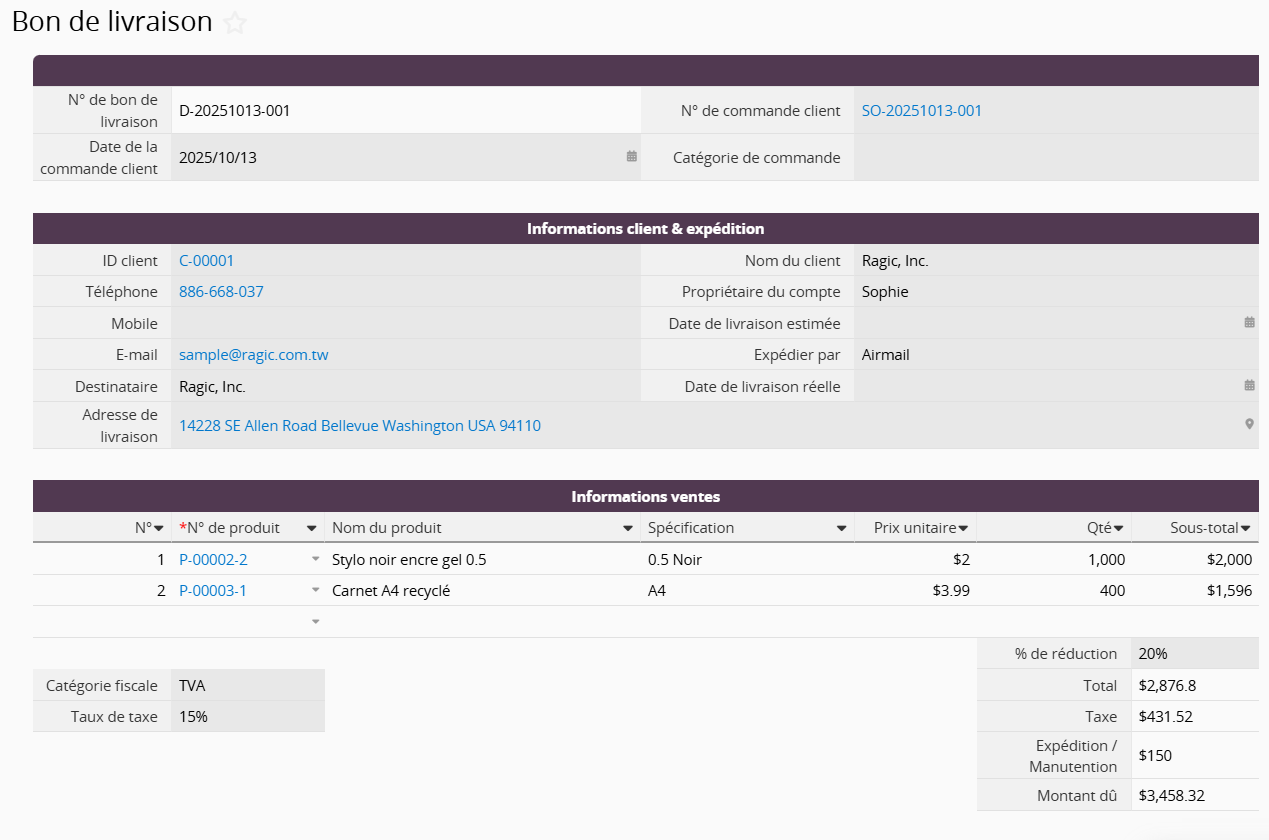Image resolution: width=1269 pixels, height=840 pixels.
Task: Expand Nom du produit column menu
Action: point(628,528)
